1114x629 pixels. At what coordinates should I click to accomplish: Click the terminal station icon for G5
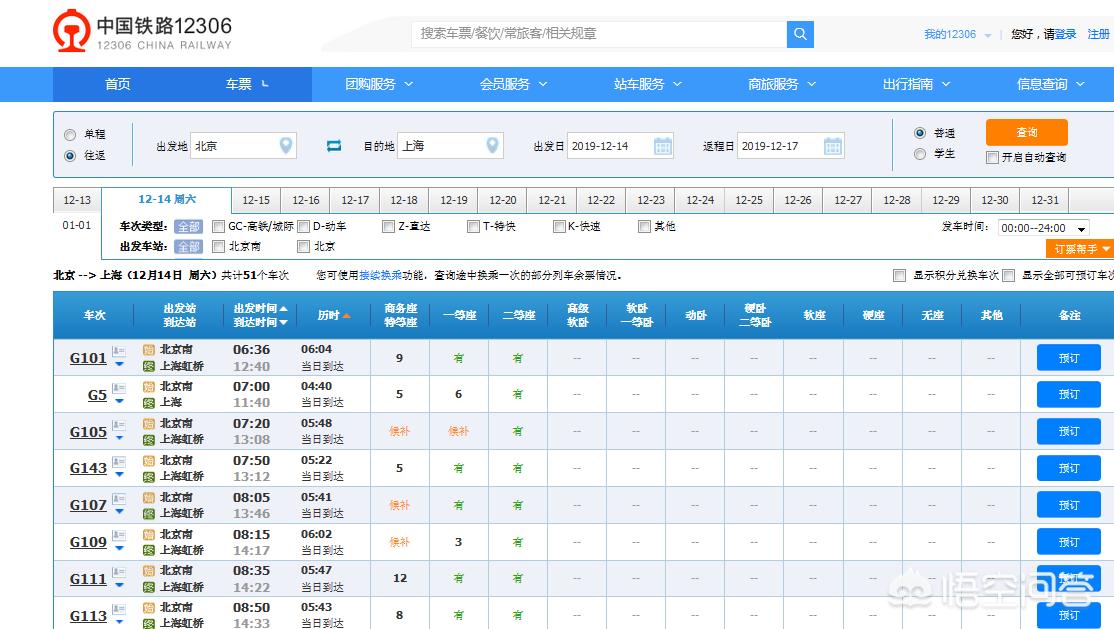click(148, 403)
